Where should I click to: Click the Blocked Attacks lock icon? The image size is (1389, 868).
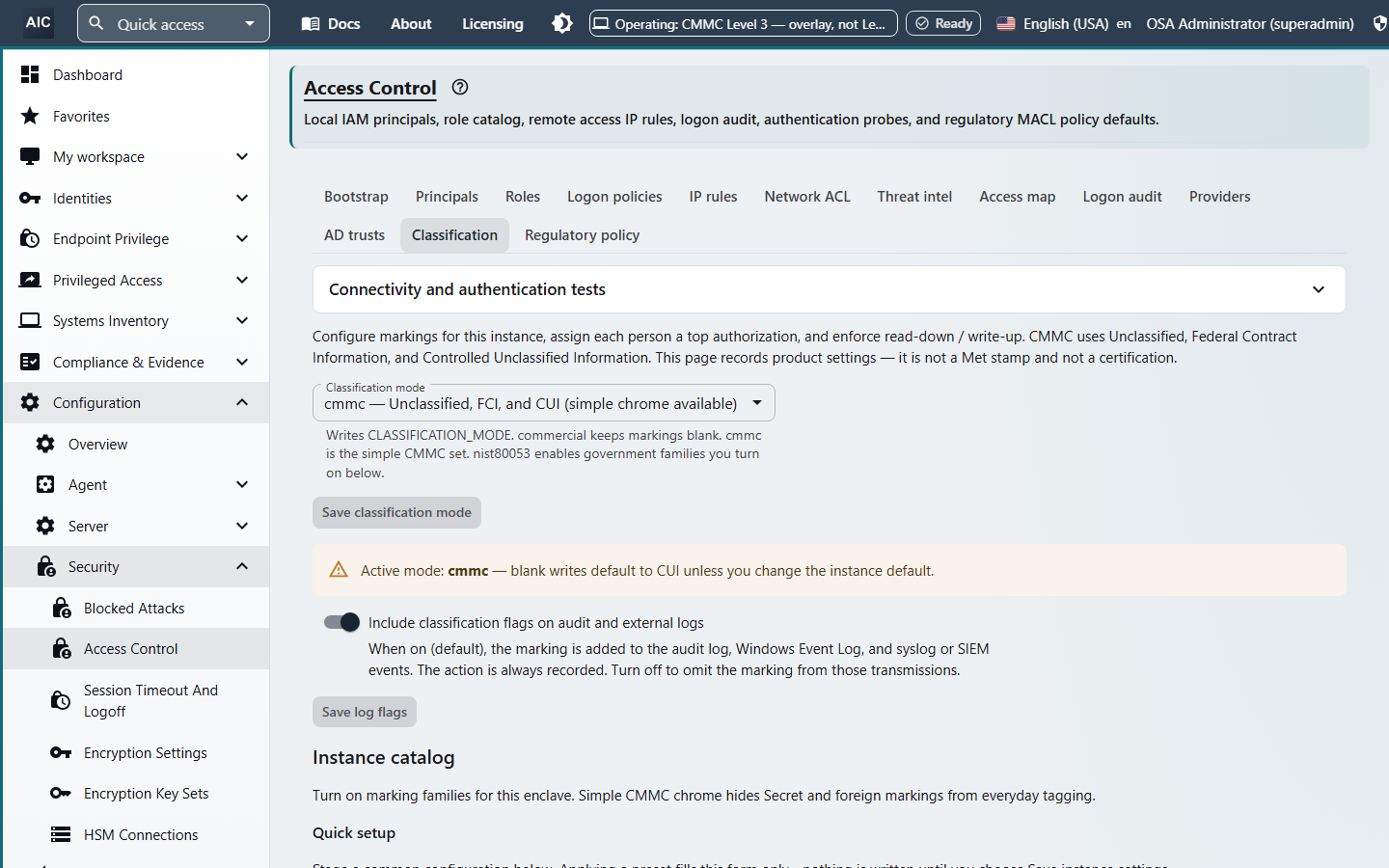(x=61, y=608)
